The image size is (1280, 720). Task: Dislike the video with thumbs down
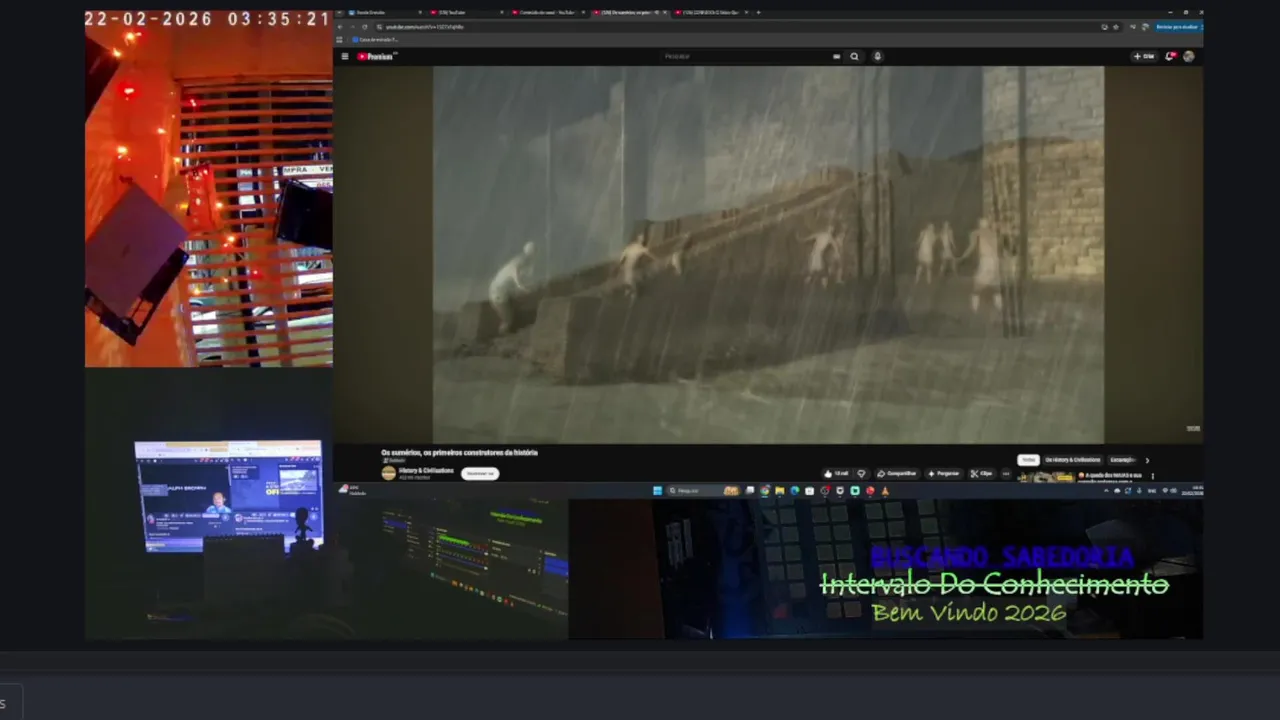(x=861, y=474)
